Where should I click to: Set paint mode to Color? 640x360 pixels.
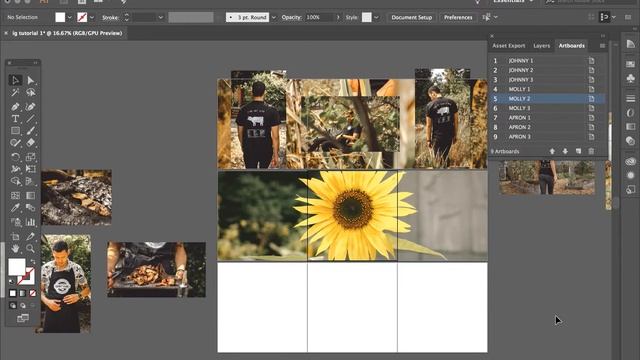pos(13,293)
